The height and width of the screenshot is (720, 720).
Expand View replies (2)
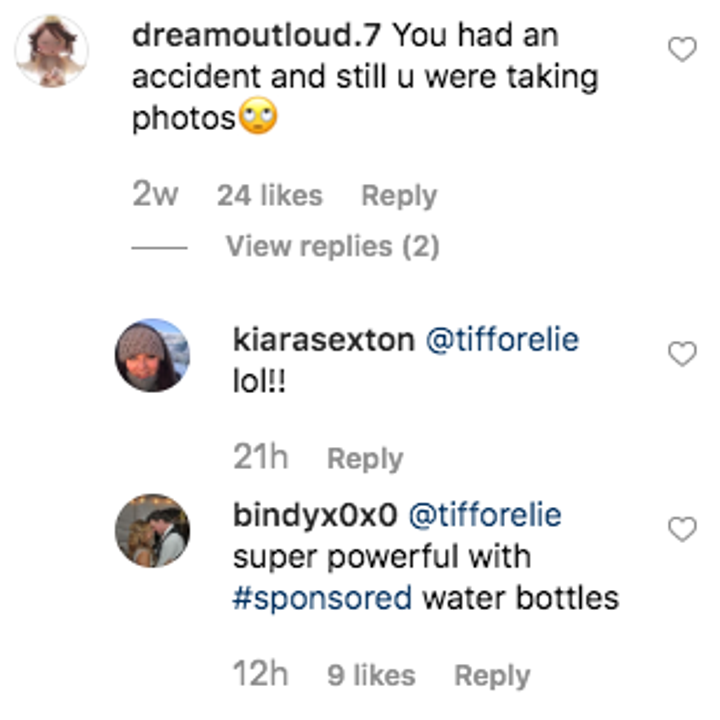332,246
